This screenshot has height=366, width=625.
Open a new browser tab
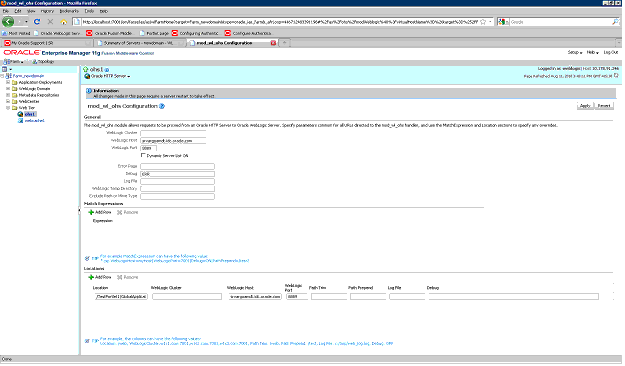[284, 43]
